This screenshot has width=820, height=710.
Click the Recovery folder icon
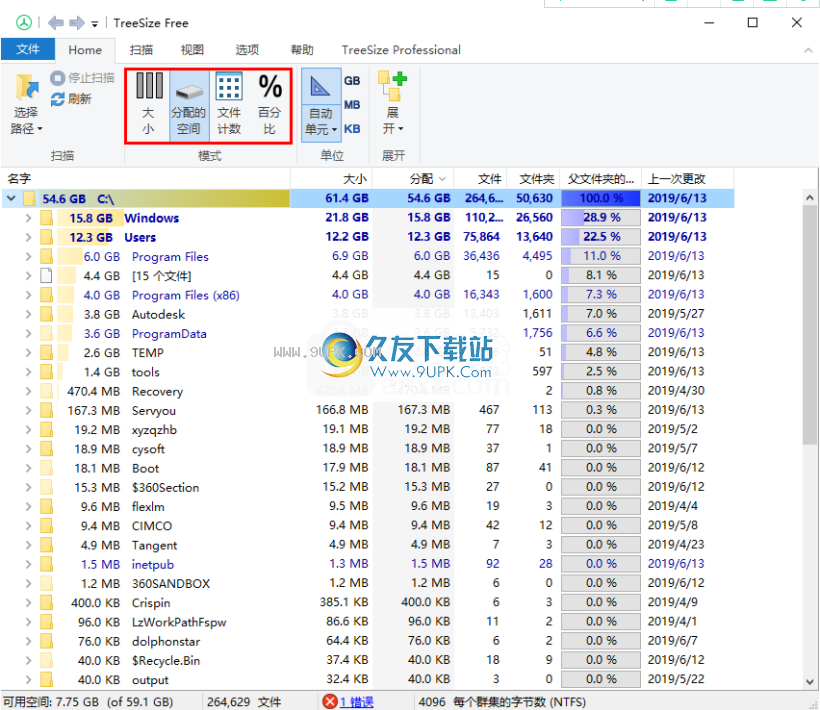[x=47, y=391]
